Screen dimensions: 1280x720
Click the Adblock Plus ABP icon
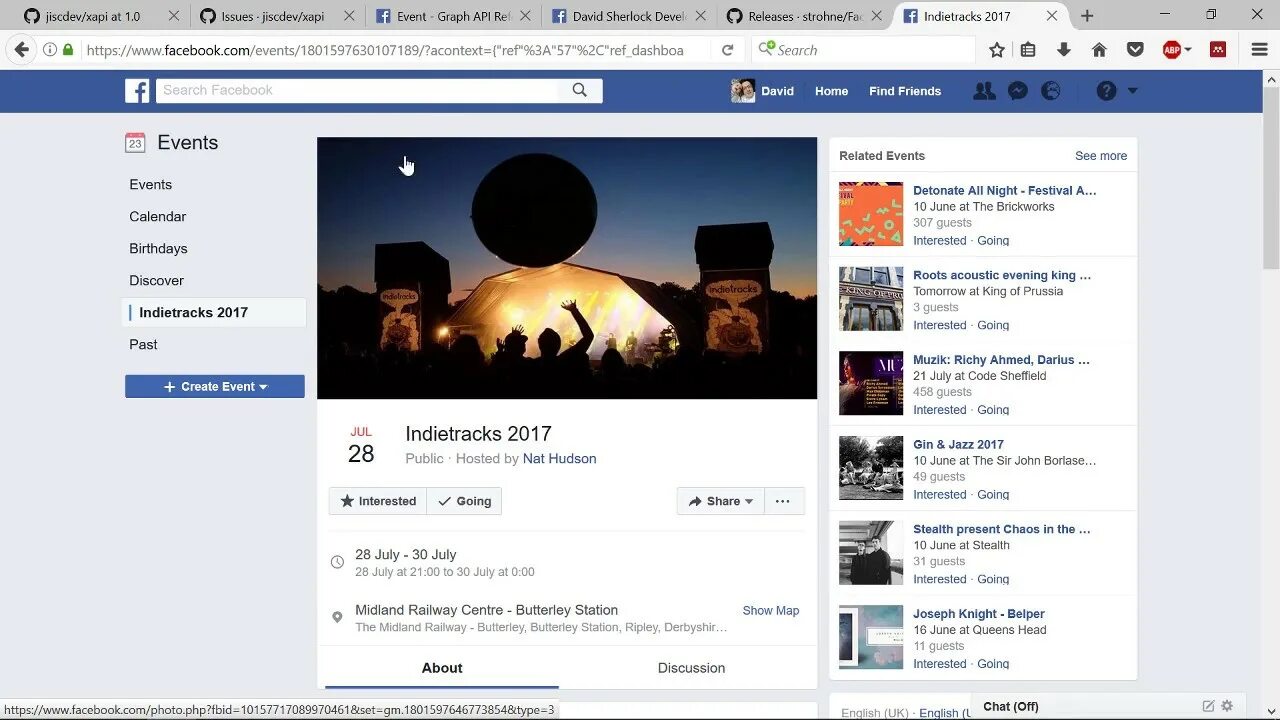tap(1172, 50)
